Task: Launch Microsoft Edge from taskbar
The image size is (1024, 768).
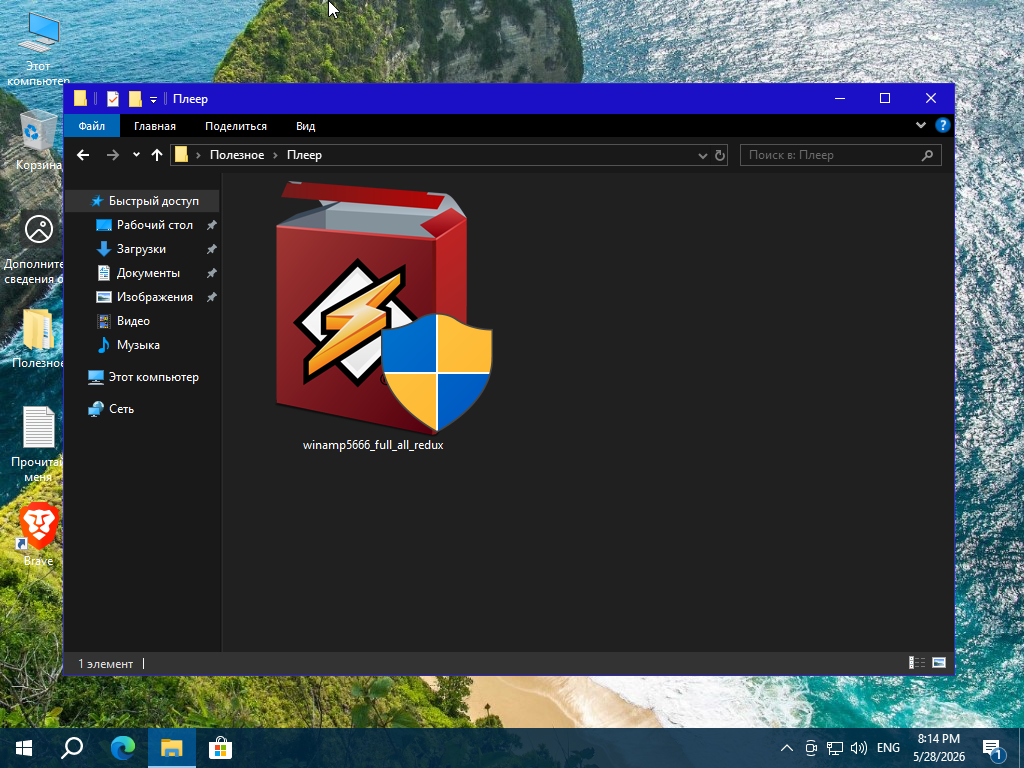Action: click(122, 748)
